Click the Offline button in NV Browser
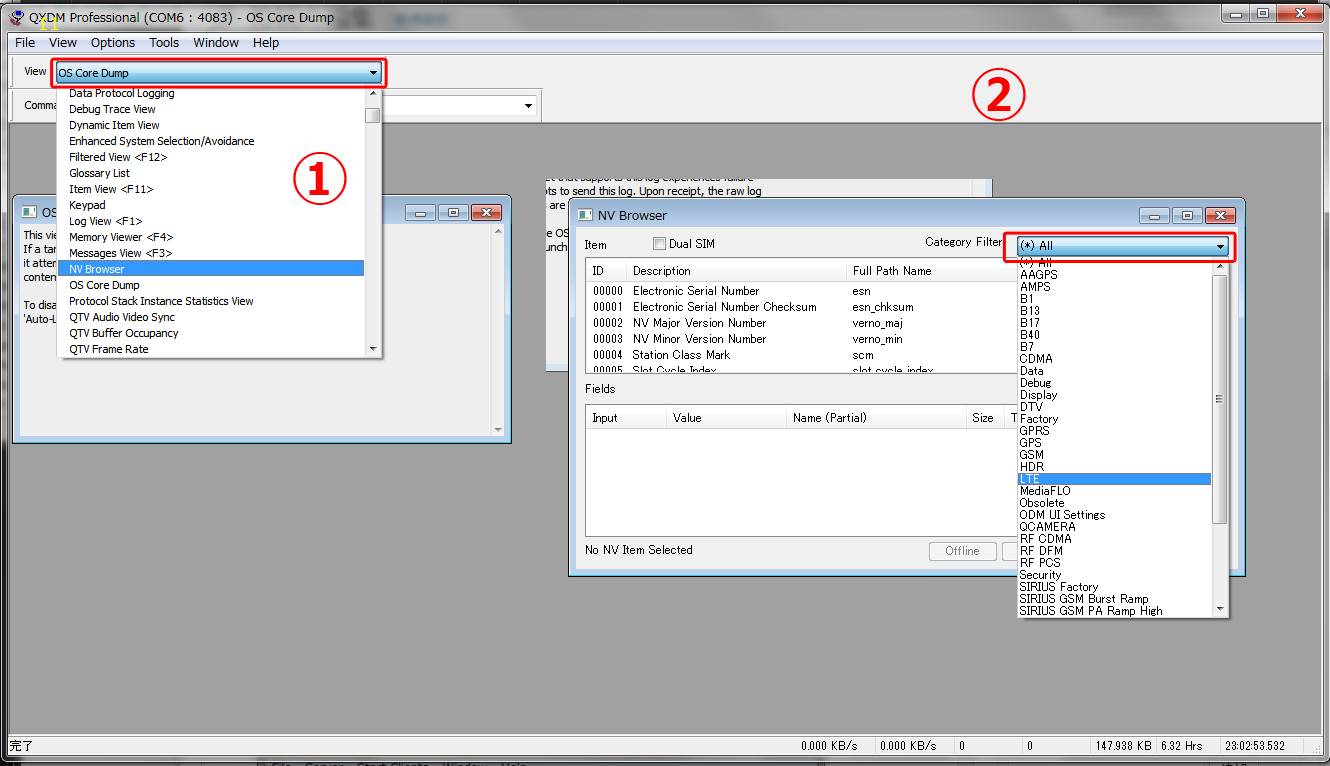 [x=962, y=551]
